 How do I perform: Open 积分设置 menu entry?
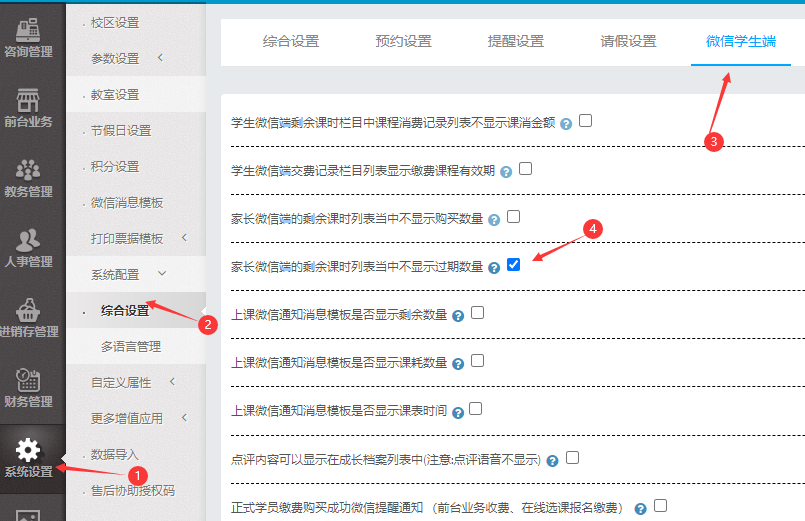click(115, 167)
